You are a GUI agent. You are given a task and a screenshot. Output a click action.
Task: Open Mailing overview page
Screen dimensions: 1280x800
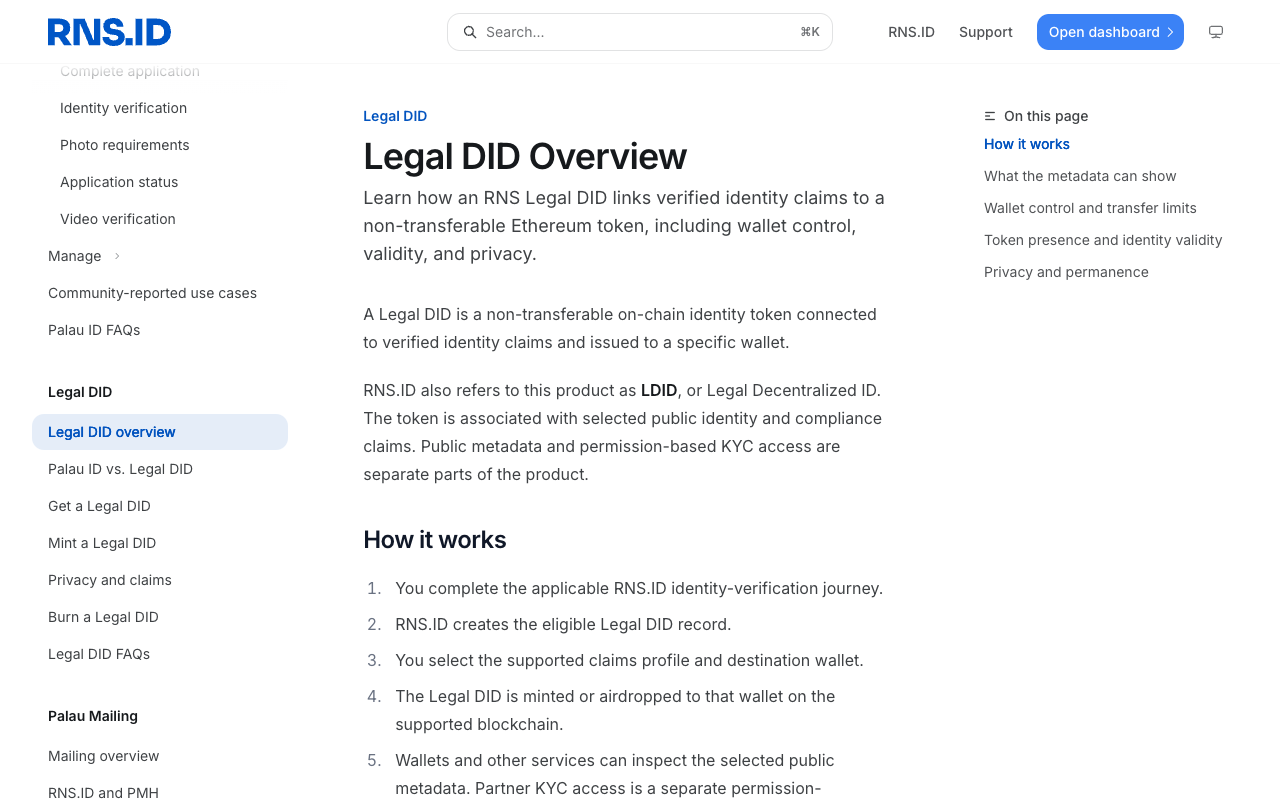(x=104, y=756)
